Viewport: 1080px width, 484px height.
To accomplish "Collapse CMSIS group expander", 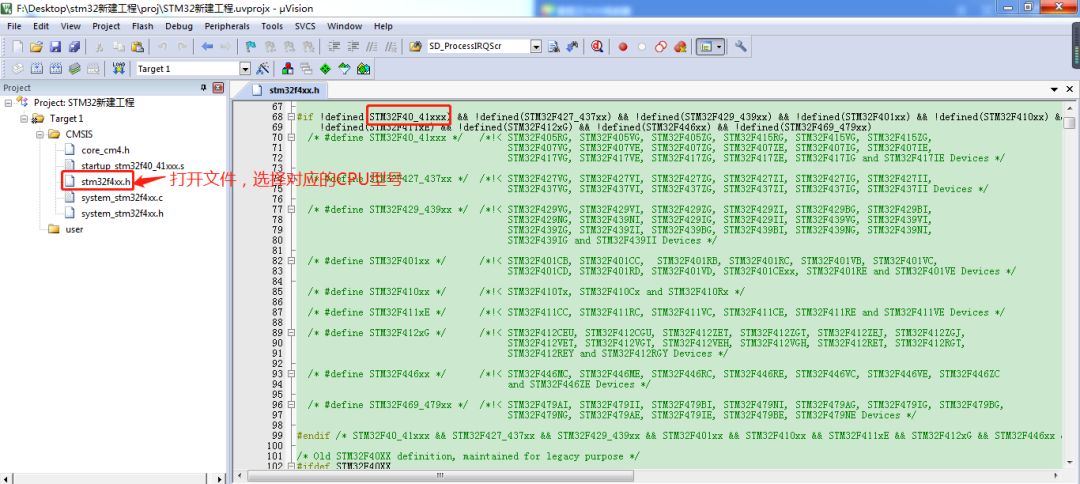I will pos(40,134).
